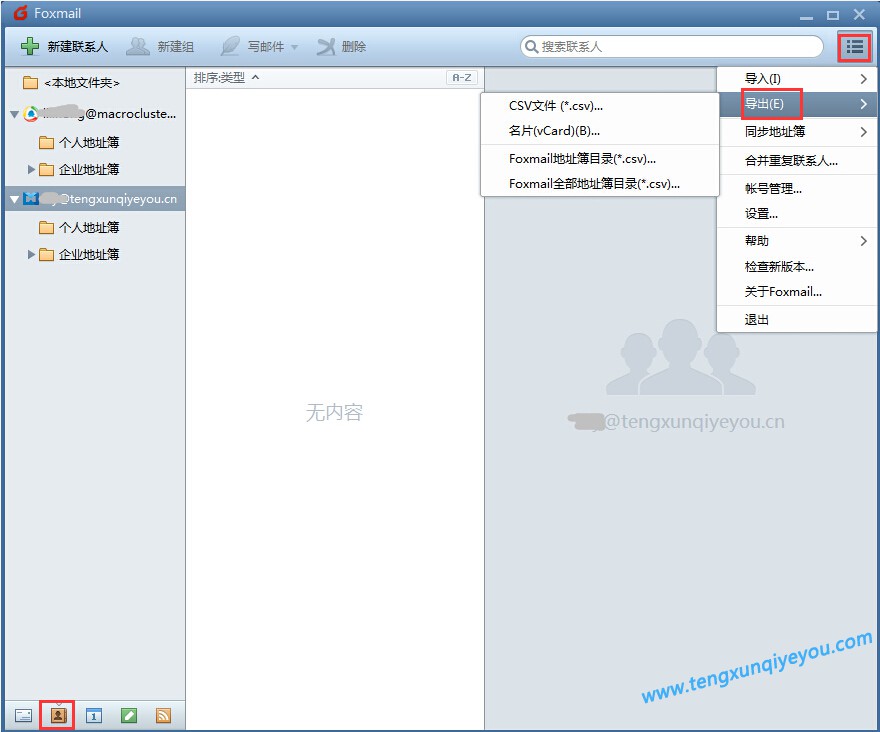Open the main menu list icon
This screenshot has height=732, width=880.
(854, 47)
